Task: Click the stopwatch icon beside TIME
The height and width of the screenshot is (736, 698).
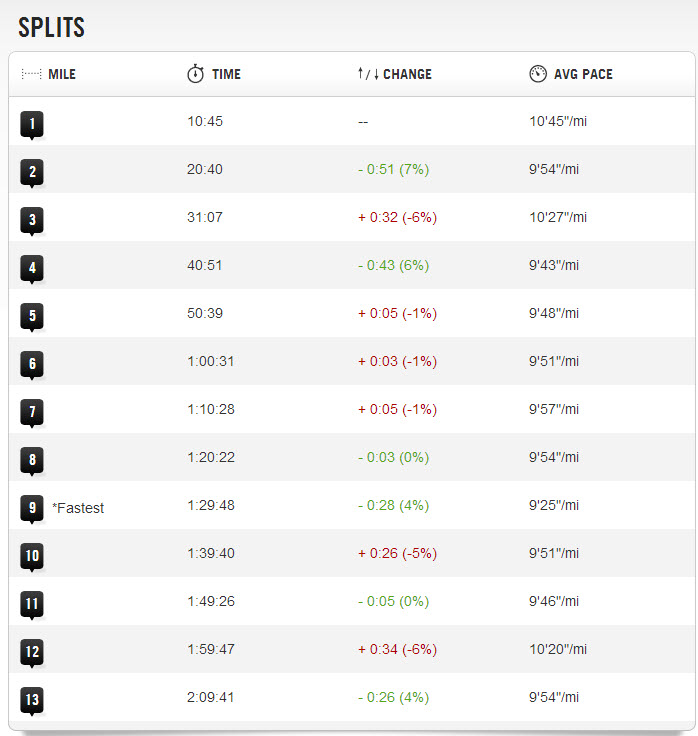Action: (195, 74)
